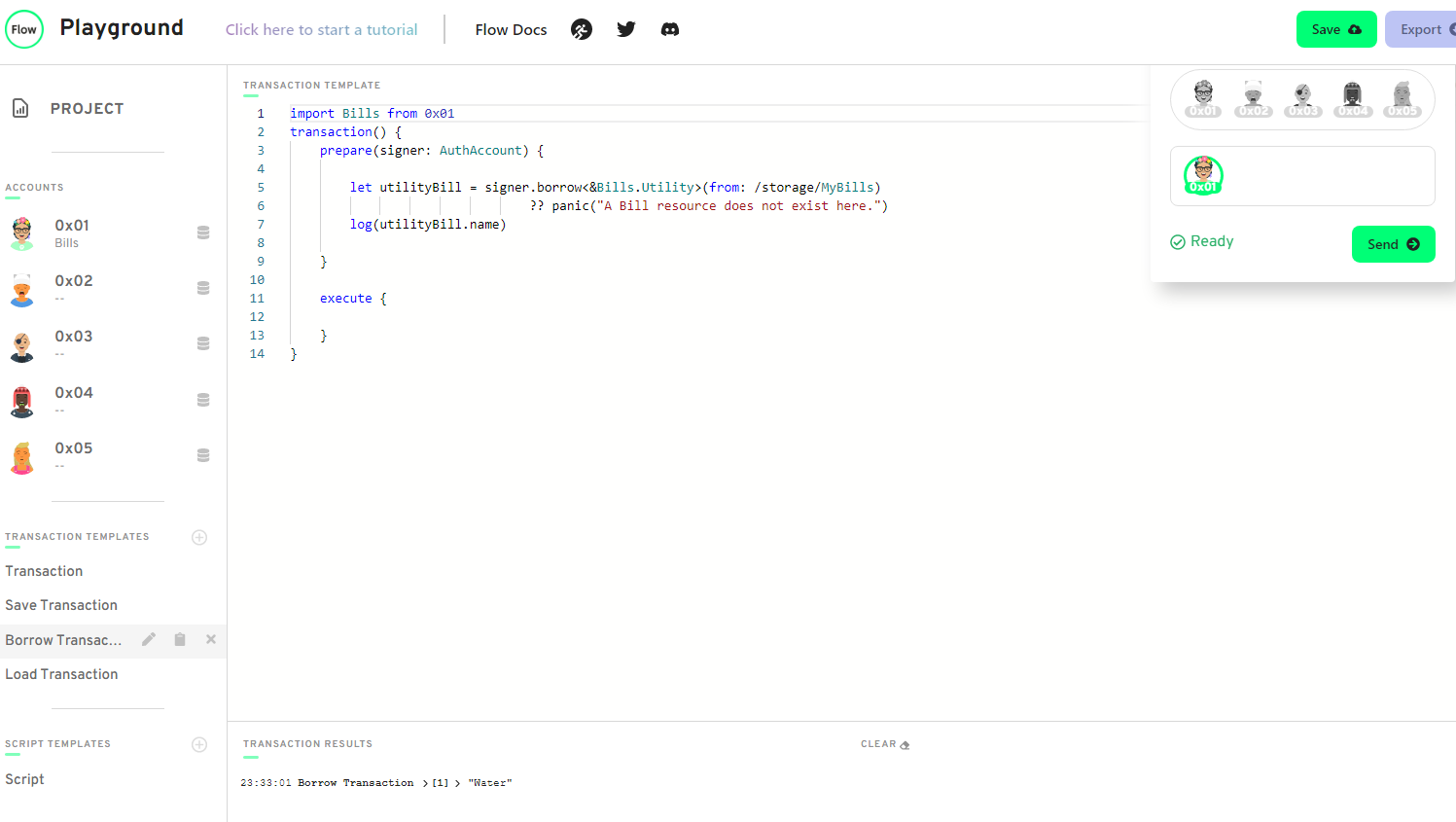Click the Ready status indicator
Screen dimensions: 1456x822
pyautogui.click(x=1201, y=241)
